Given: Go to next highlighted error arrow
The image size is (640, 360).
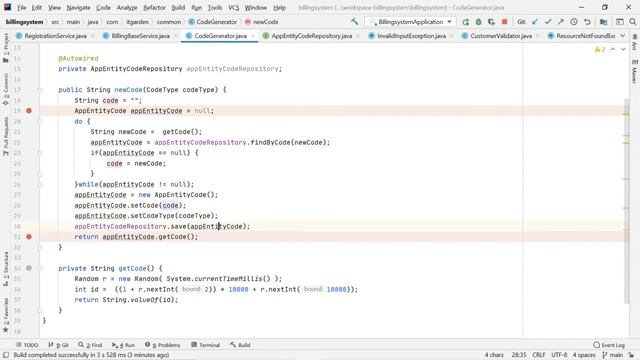Looking at the screenshot, I should click(623, 49).
